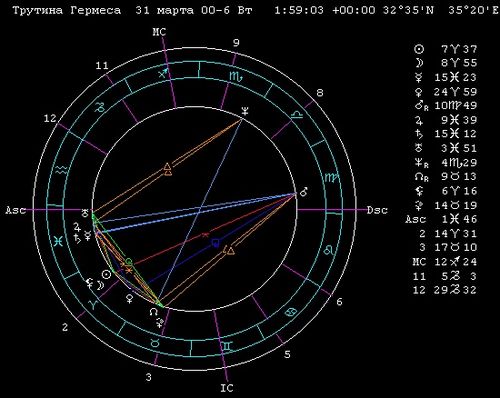500x398 pixels.
Task: Select the house 12 cusp row in the table
Action: point(445,290)
